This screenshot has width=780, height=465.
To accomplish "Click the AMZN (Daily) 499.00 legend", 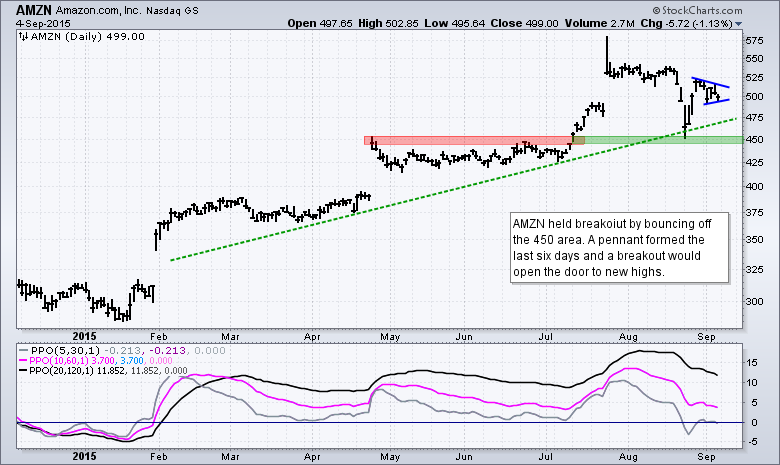I will (88, 36).
